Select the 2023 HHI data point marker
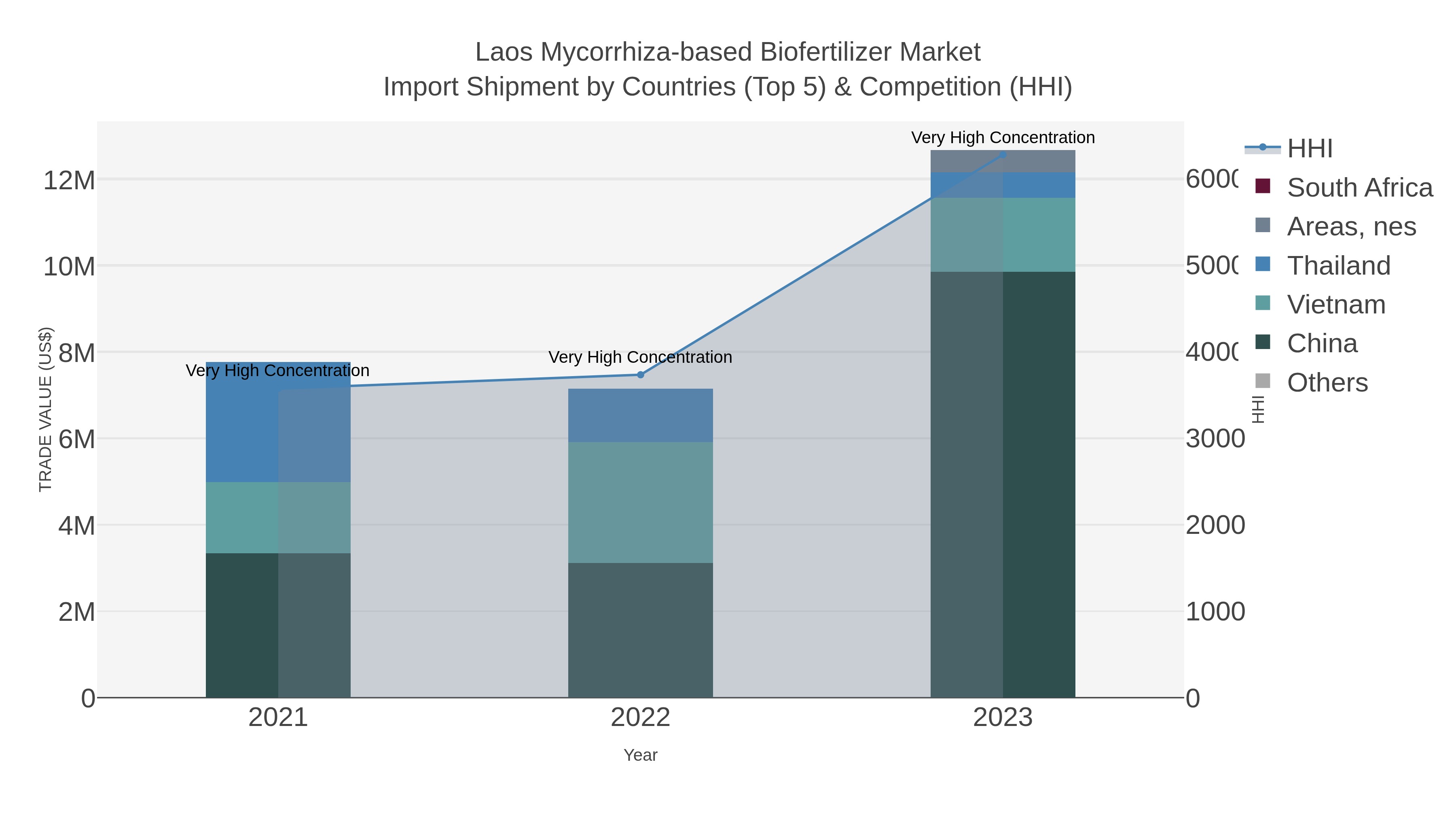This screenshot has width=1456, height=819. click(x=1003, y=154)
